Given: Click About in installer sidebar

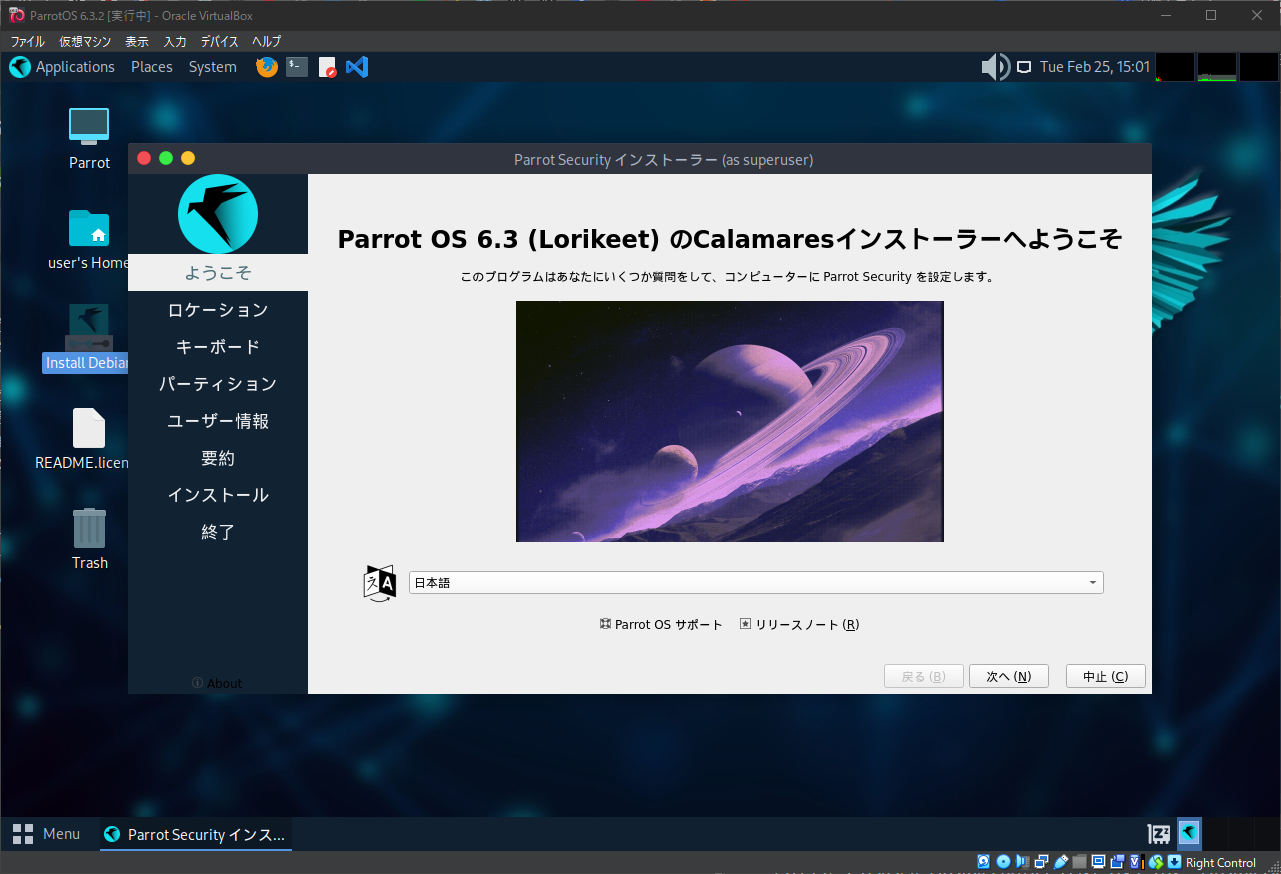Looking at the screenshot, I should pyautogui.click(x=217, y=683).
